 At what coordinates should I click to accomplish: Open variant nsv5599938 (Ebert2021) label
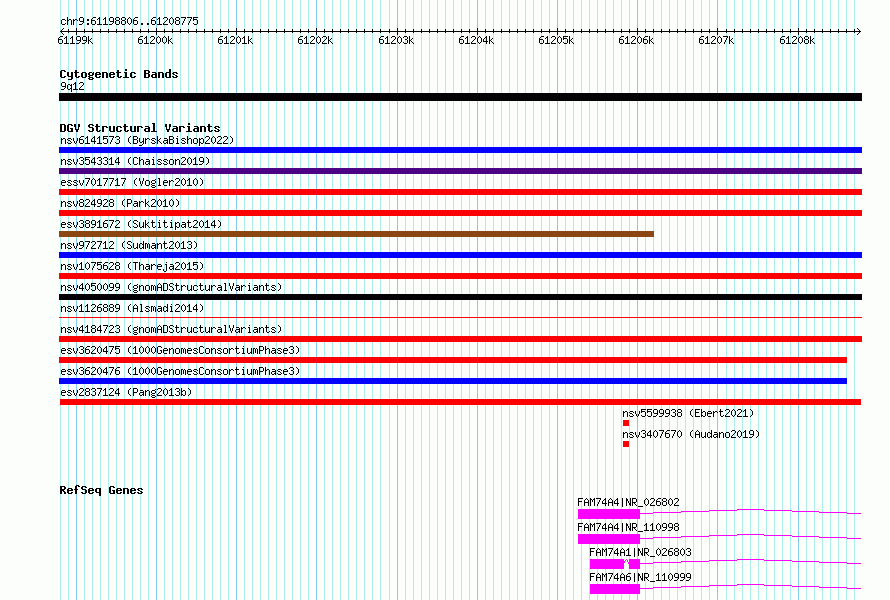click(688, 413)
